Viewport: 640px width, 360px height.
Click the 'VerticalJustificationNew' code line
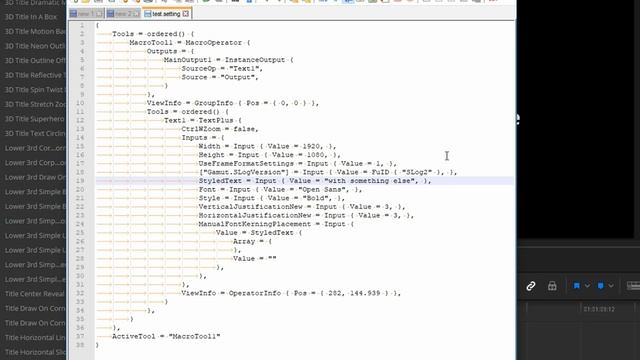click(301, 207)
